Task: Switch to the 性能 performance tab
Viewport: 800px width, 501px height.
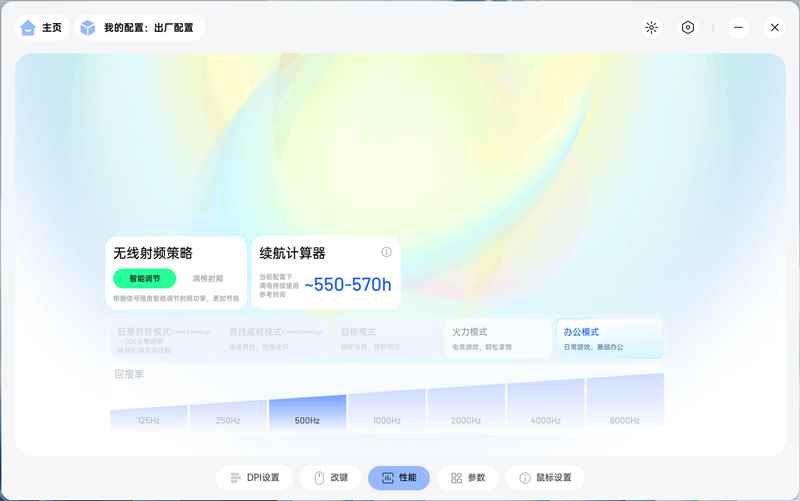Action: [x=399, y=478]
